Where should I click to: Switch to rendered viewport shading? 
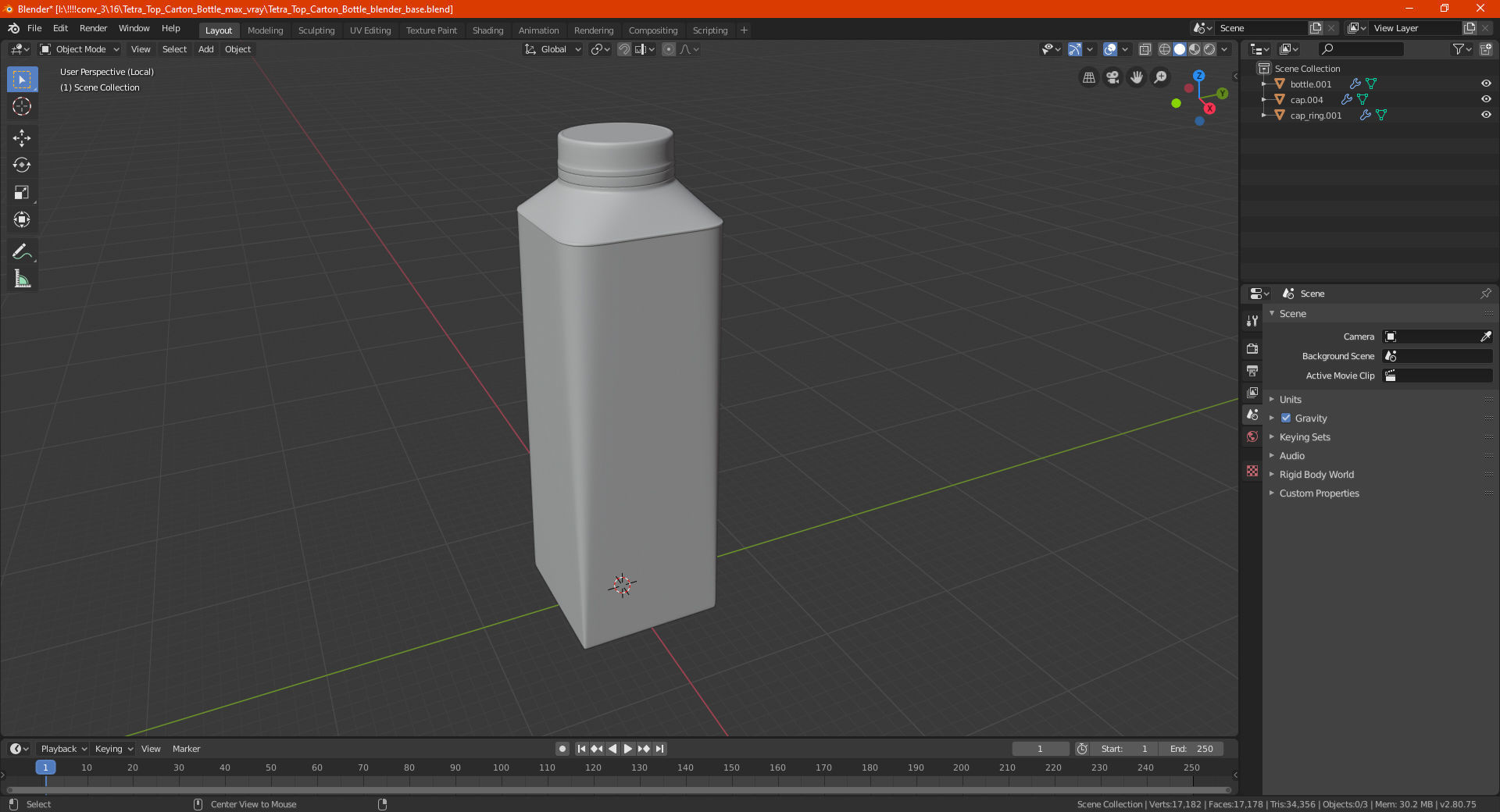click(x=1209, y=49)
